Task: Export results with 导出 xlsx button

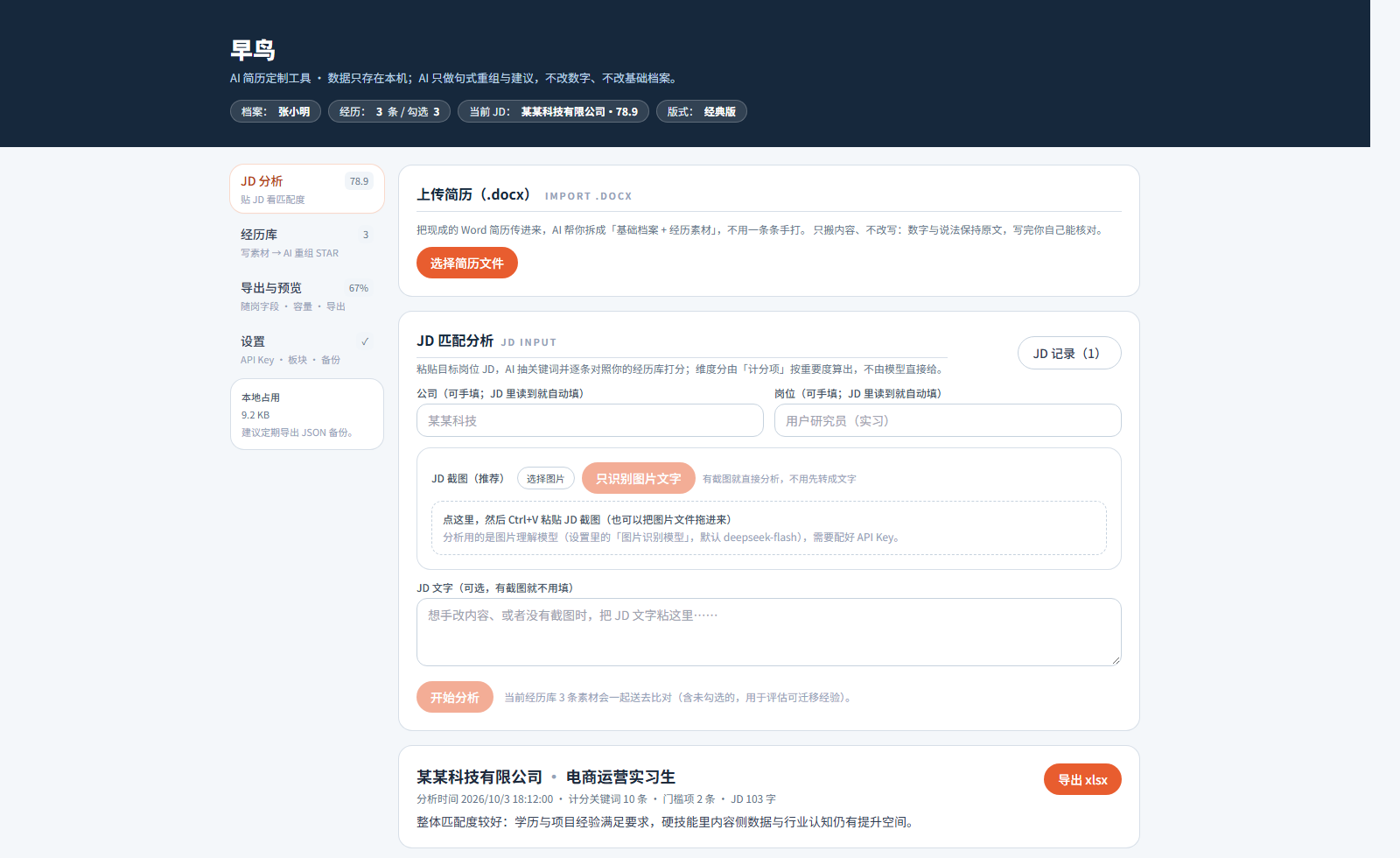Action: pos(1082,779)
